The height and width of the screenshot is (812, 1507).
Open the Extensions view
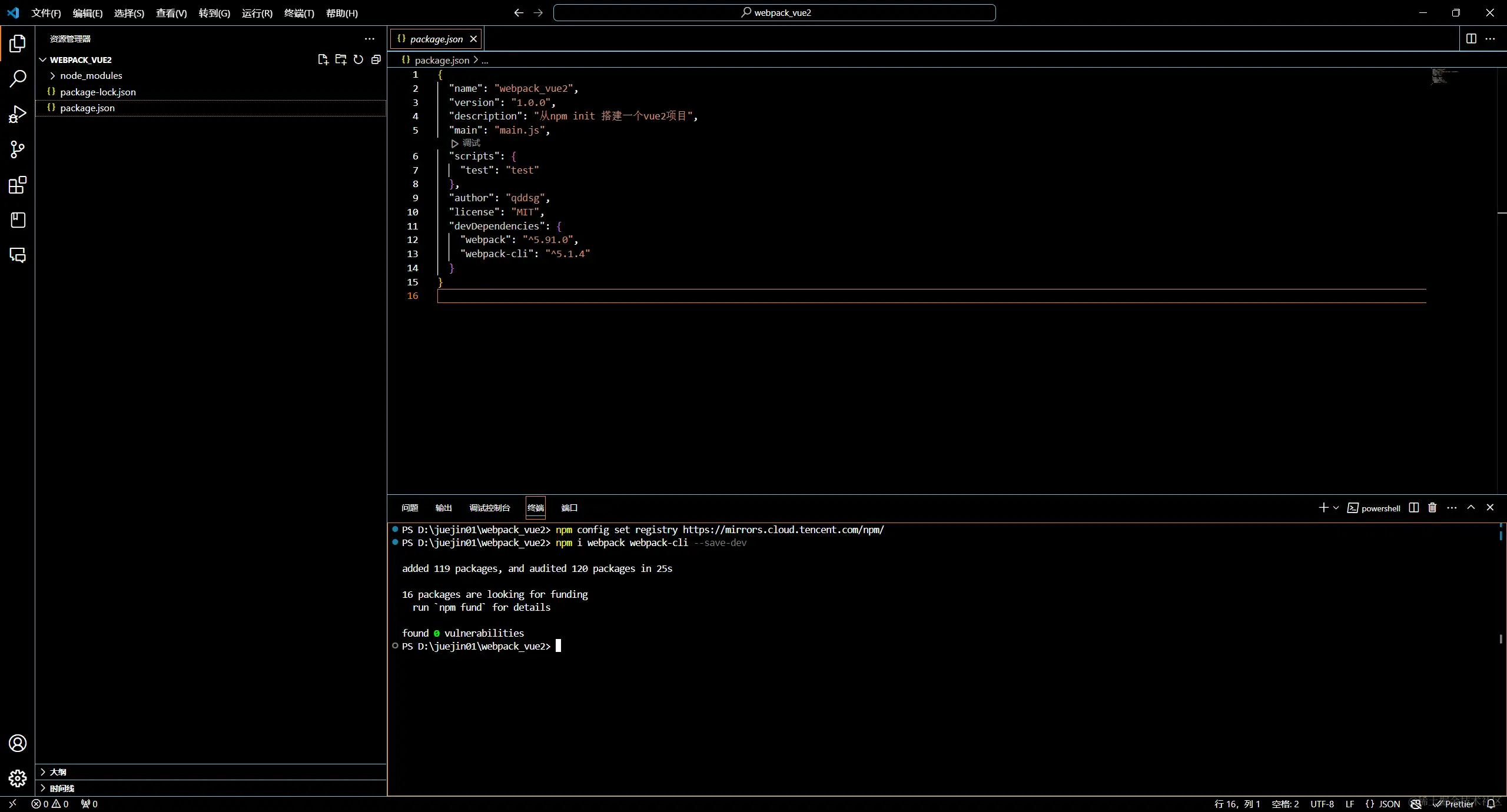(x=18, y=185)
